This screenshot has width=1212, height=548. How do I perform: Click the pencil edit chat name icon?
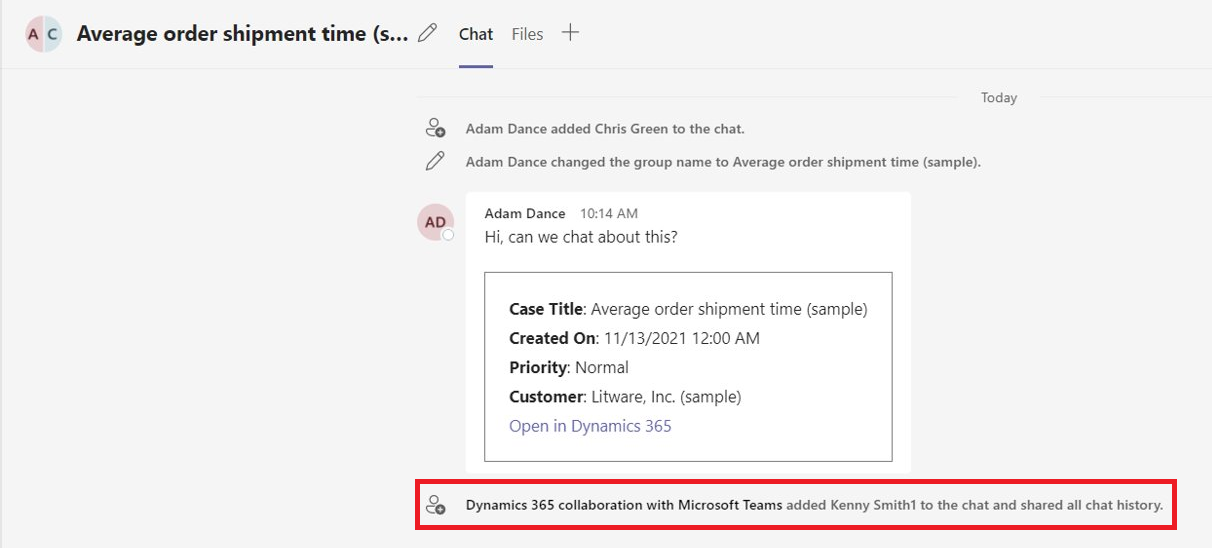[x=427, y=33]
